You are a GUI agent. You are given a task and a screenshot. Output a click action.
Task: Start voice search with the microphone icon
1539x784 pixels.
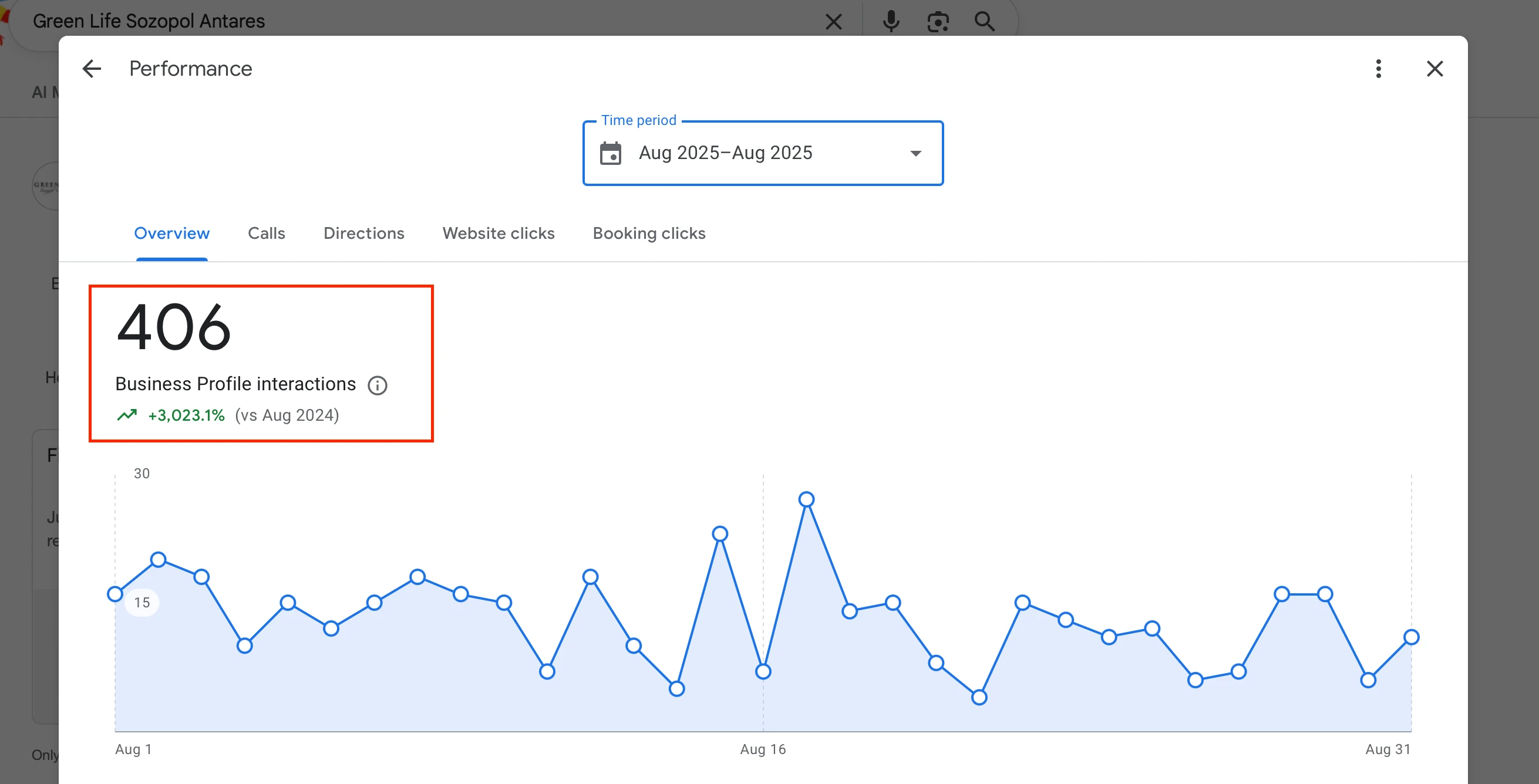click(x=891, y=22)
